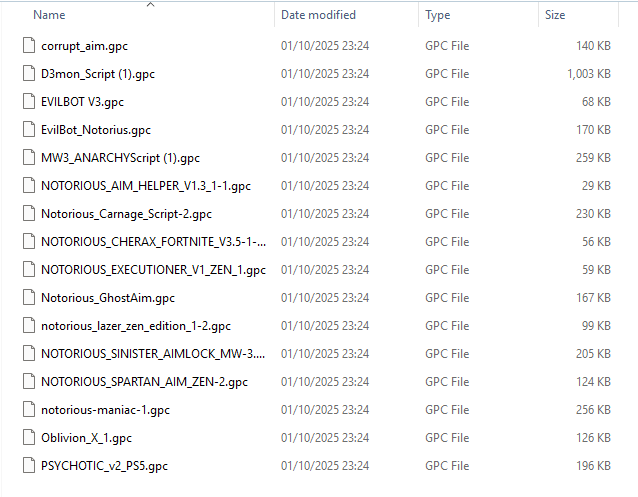
Task: Select the file name PSYCHOTIC_v2_PS5.gpc
Action: click(104, 466)
